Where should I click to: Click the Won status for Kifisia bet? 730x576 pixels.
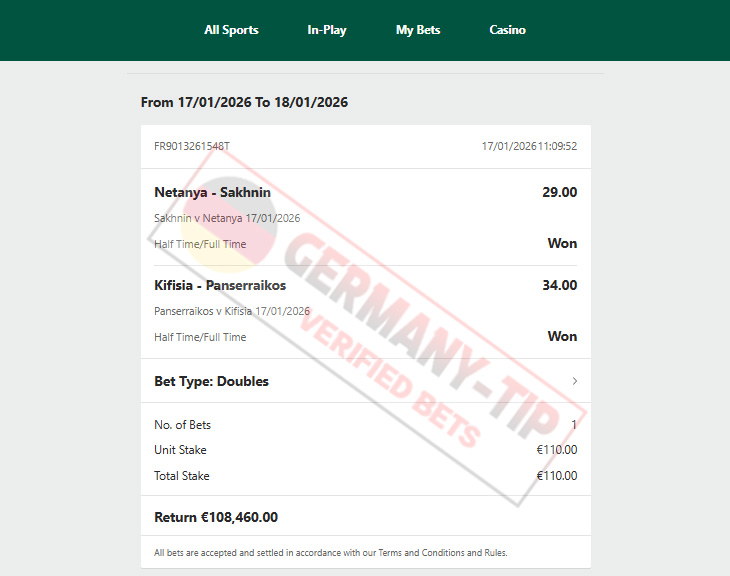point(562,336)
